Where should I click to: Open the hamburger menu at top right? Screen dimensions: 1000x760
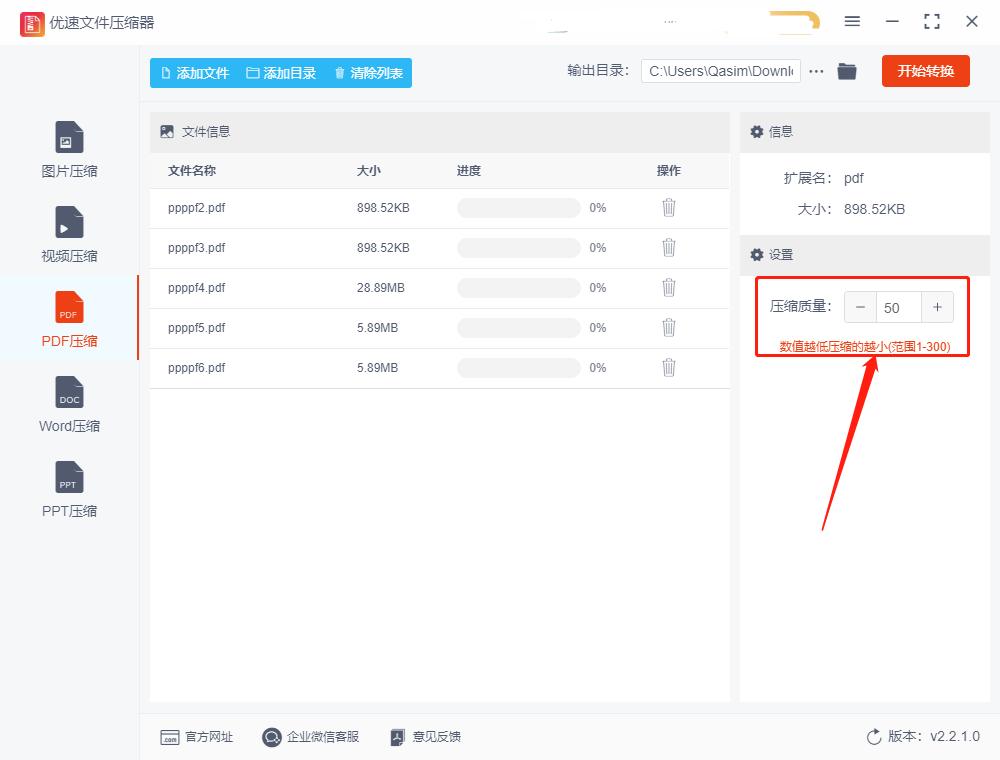[852, 21]
